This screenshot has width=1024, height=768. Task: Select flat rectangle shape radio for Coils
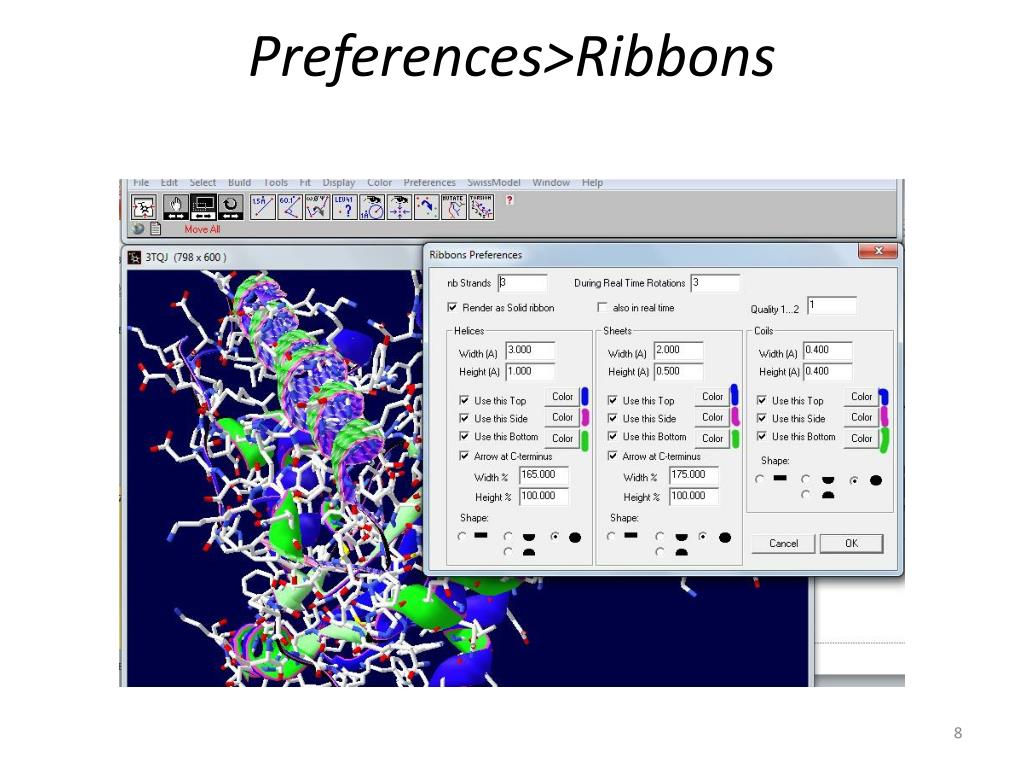(x=760, y=479)
